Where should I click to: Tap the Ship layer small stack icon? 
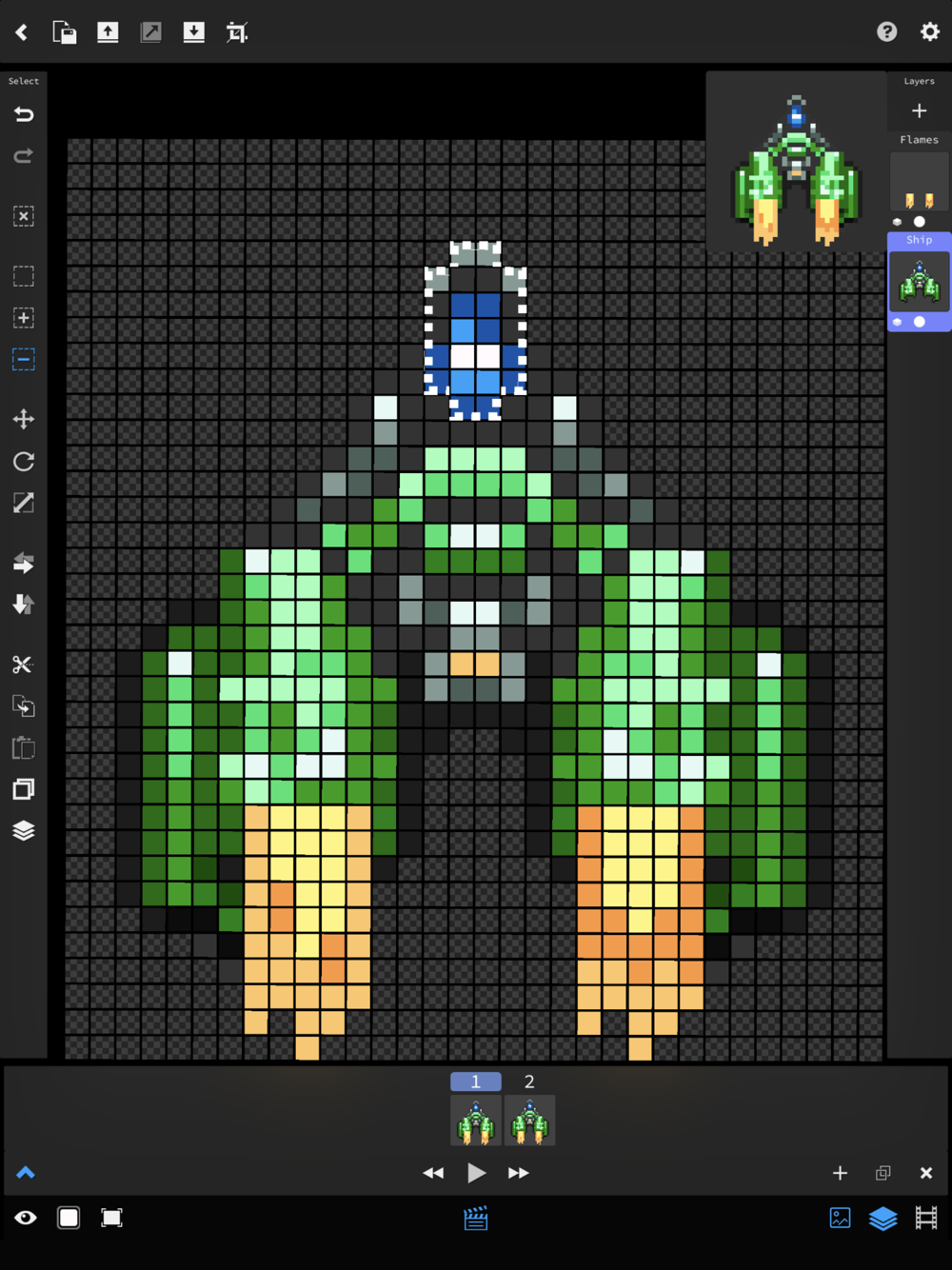pos(897,322)
